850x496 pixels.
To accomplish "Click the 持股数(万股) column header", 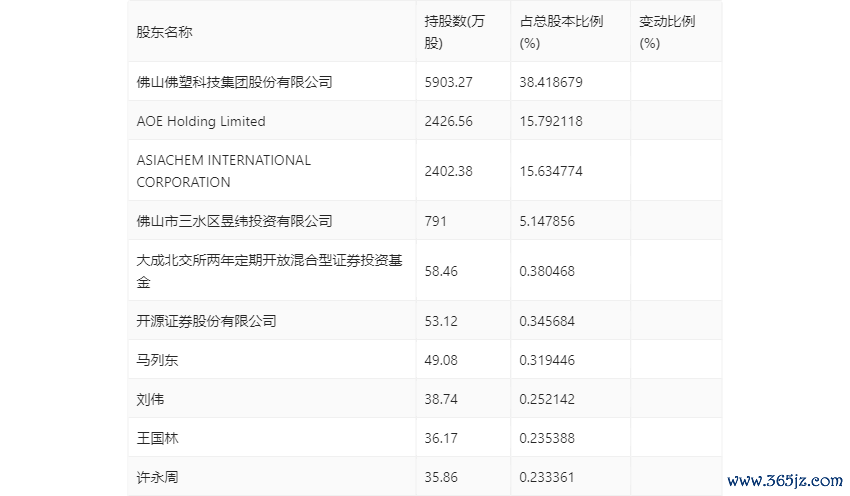I will point(454,32).
